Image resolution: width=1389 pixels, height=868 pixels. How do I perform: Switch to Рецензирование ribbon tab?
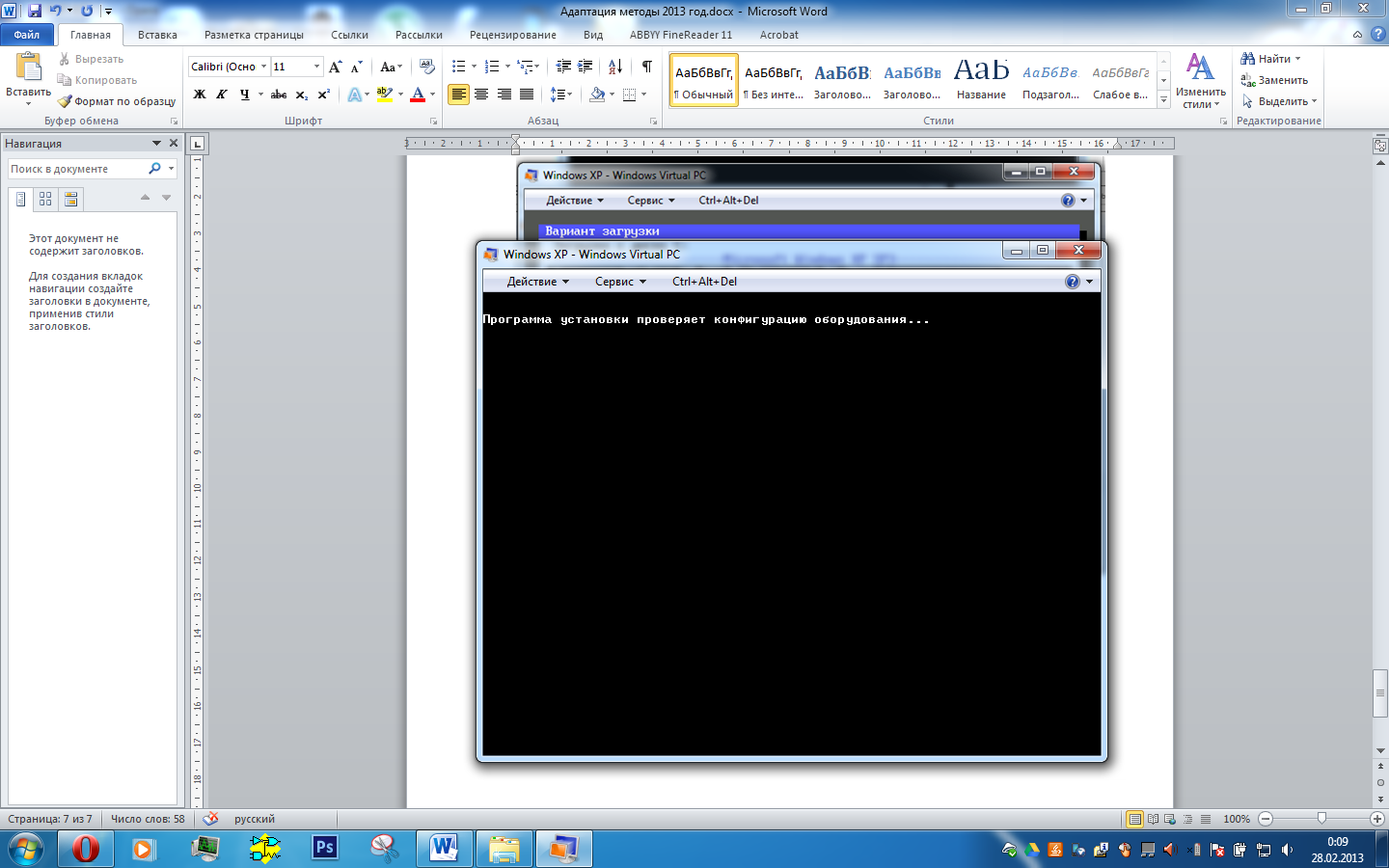(x=513, y=35)
